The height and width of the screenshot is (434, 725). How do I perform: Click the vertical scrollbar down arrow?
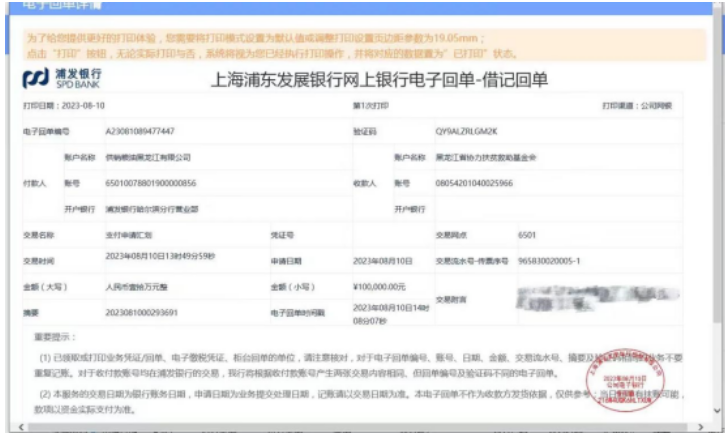pyautogui.click(x=717, y=410)
